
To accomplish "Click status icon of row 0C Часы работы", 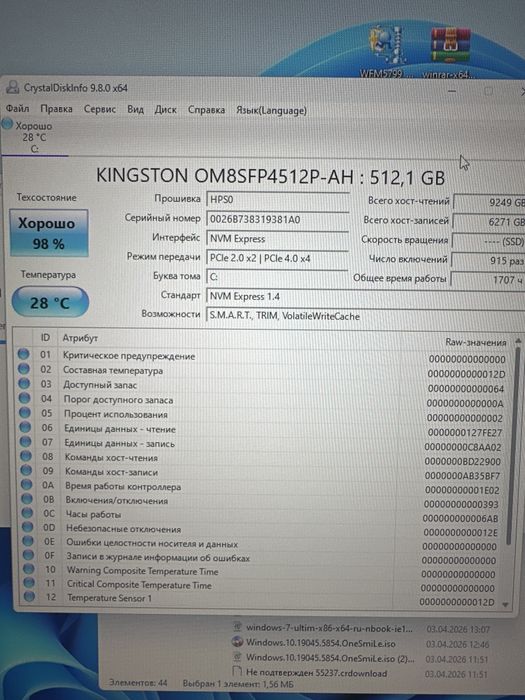I will (28, 512).
